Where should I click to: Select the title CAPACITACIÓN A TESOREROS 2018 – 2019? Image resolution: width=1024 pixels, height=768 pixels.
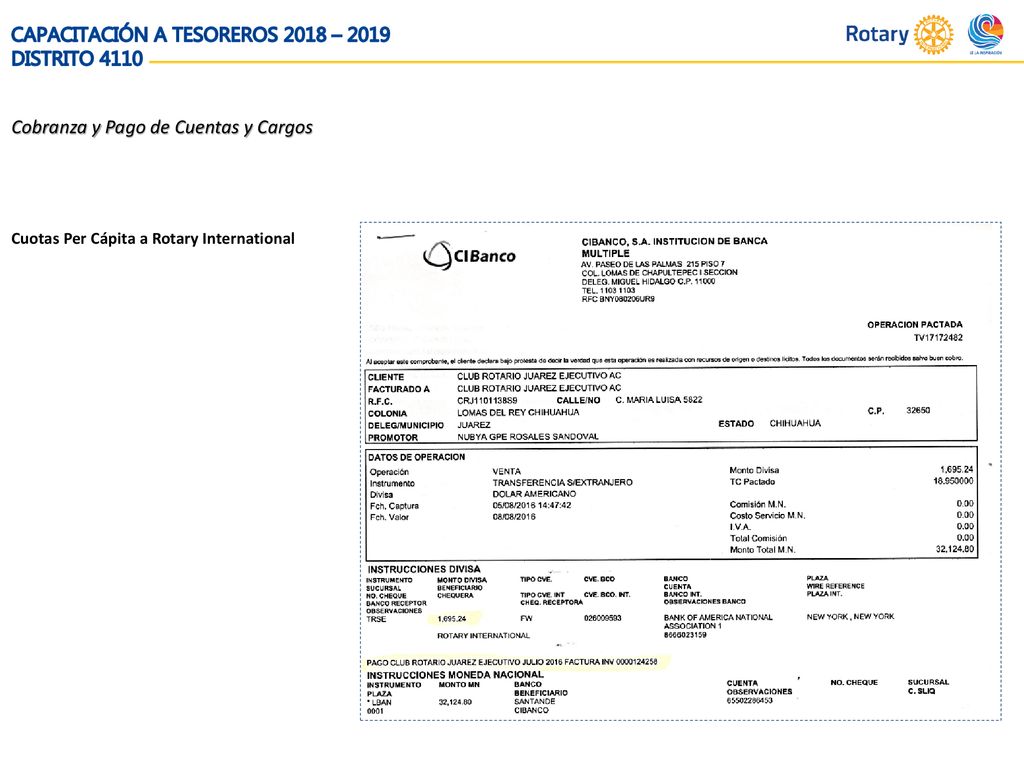[x=200, y=34]
